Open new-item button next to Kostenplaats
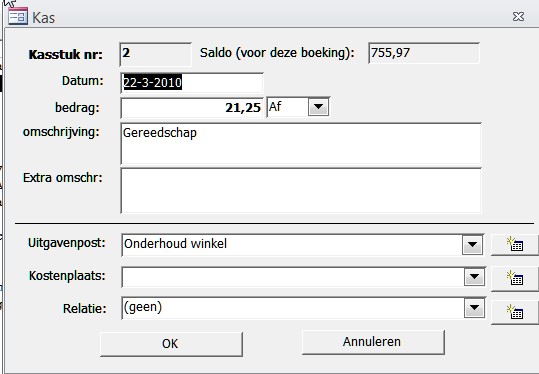 point(515,278)
